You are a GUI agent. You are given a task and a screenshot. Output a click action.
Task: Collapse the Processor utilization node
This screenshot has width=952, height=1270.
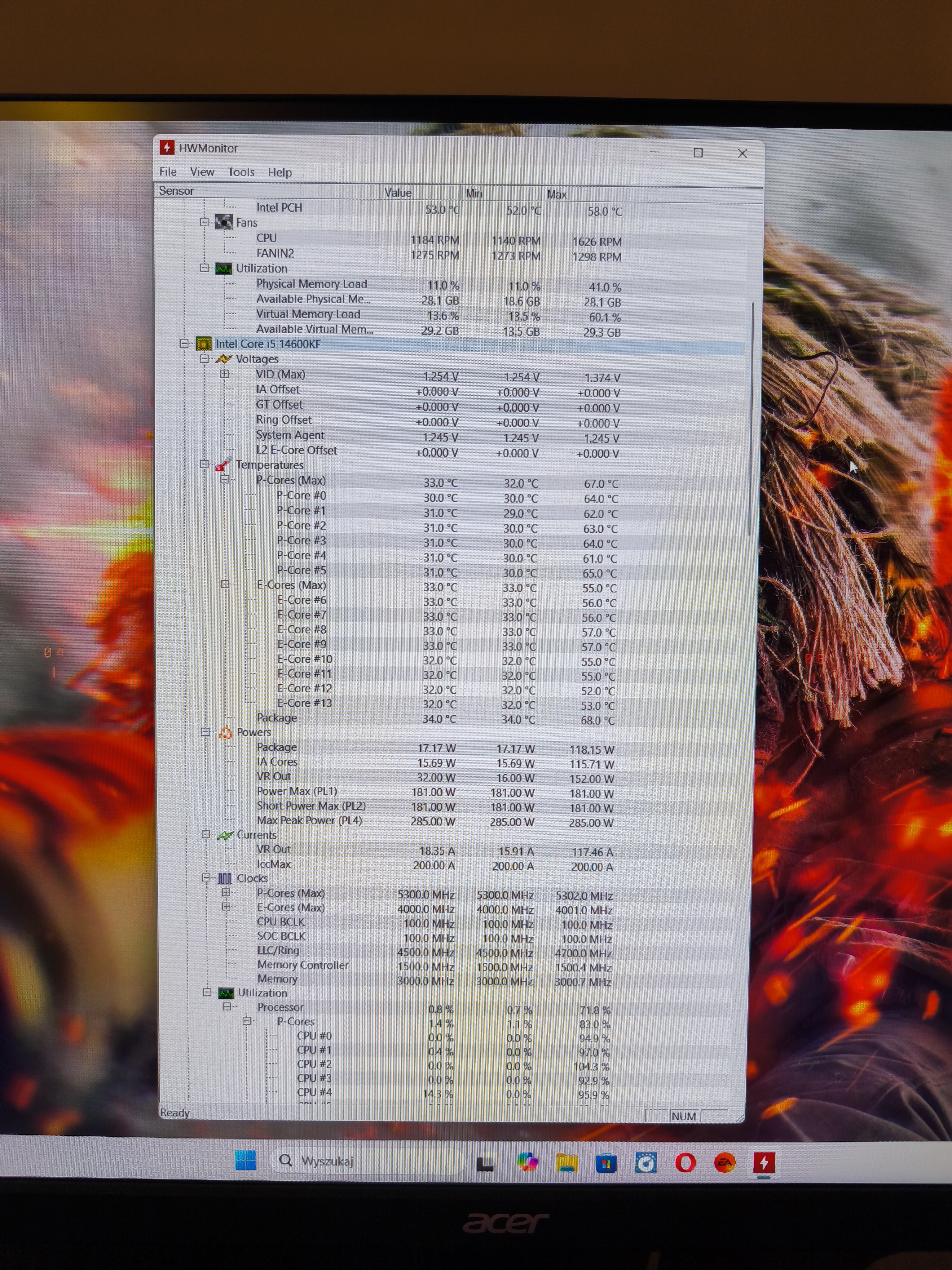pos(227,1006)
